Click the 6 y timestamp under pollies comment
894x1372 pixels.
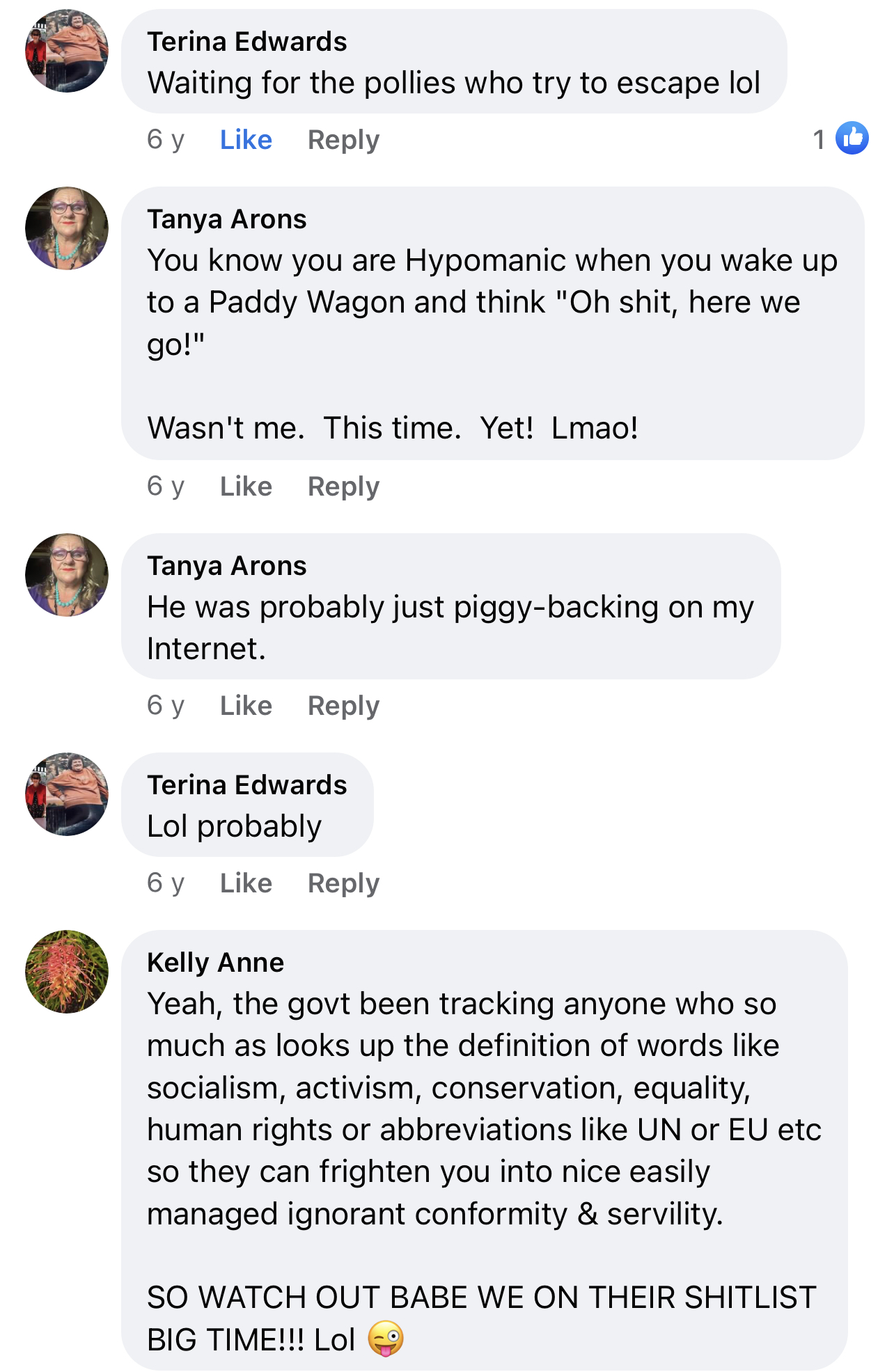(x=166, y=140)
